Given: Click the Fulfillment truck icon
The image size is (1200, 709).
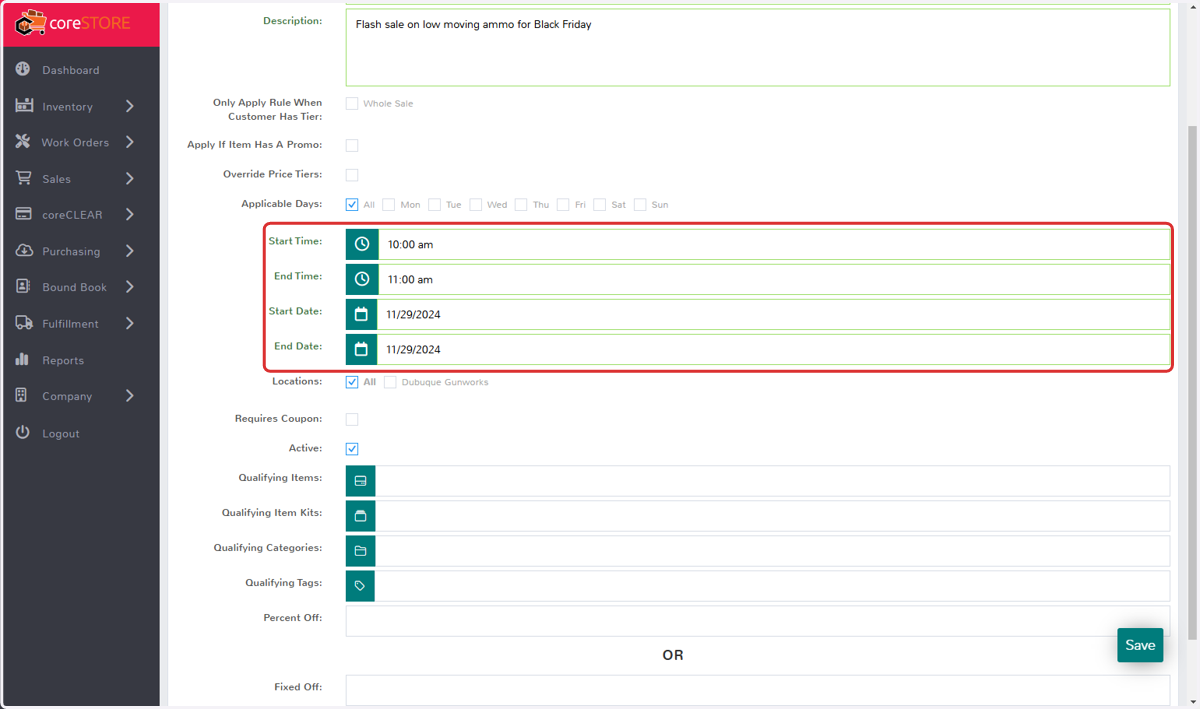Looking at the screenshot, I should 24,323.
